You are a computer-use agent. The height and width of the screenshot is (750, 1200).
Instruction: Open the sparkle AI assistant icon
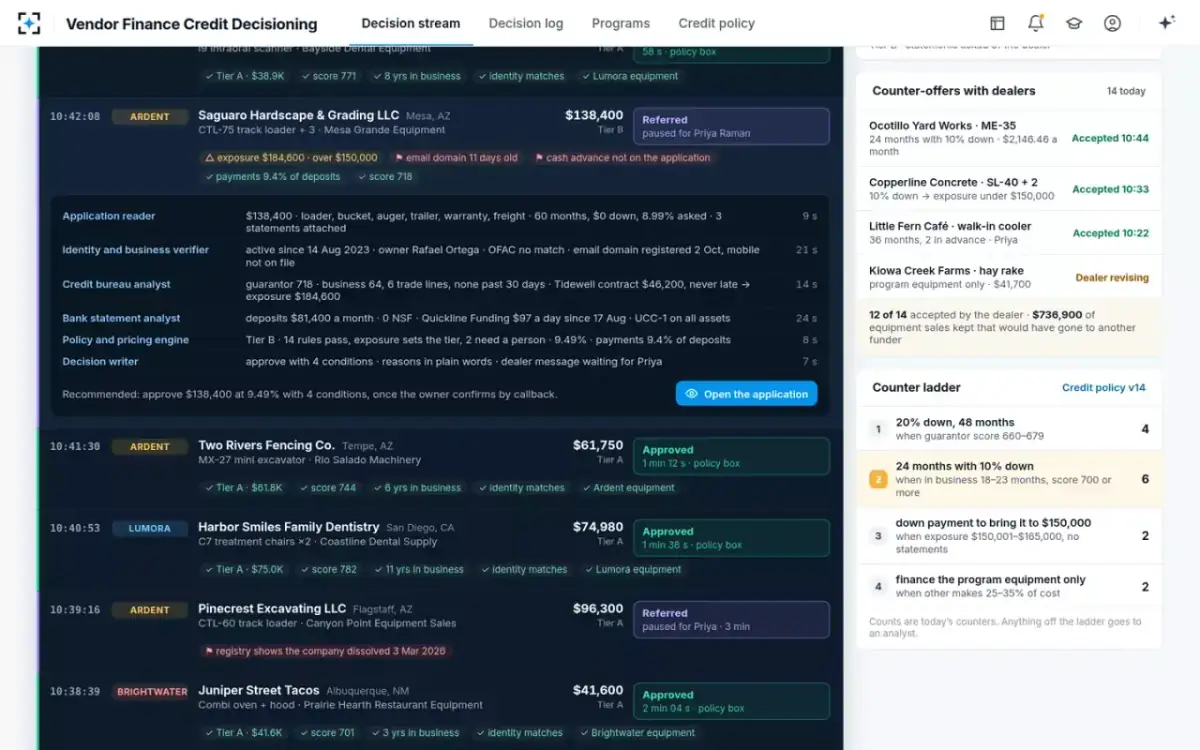point(1166,23)
